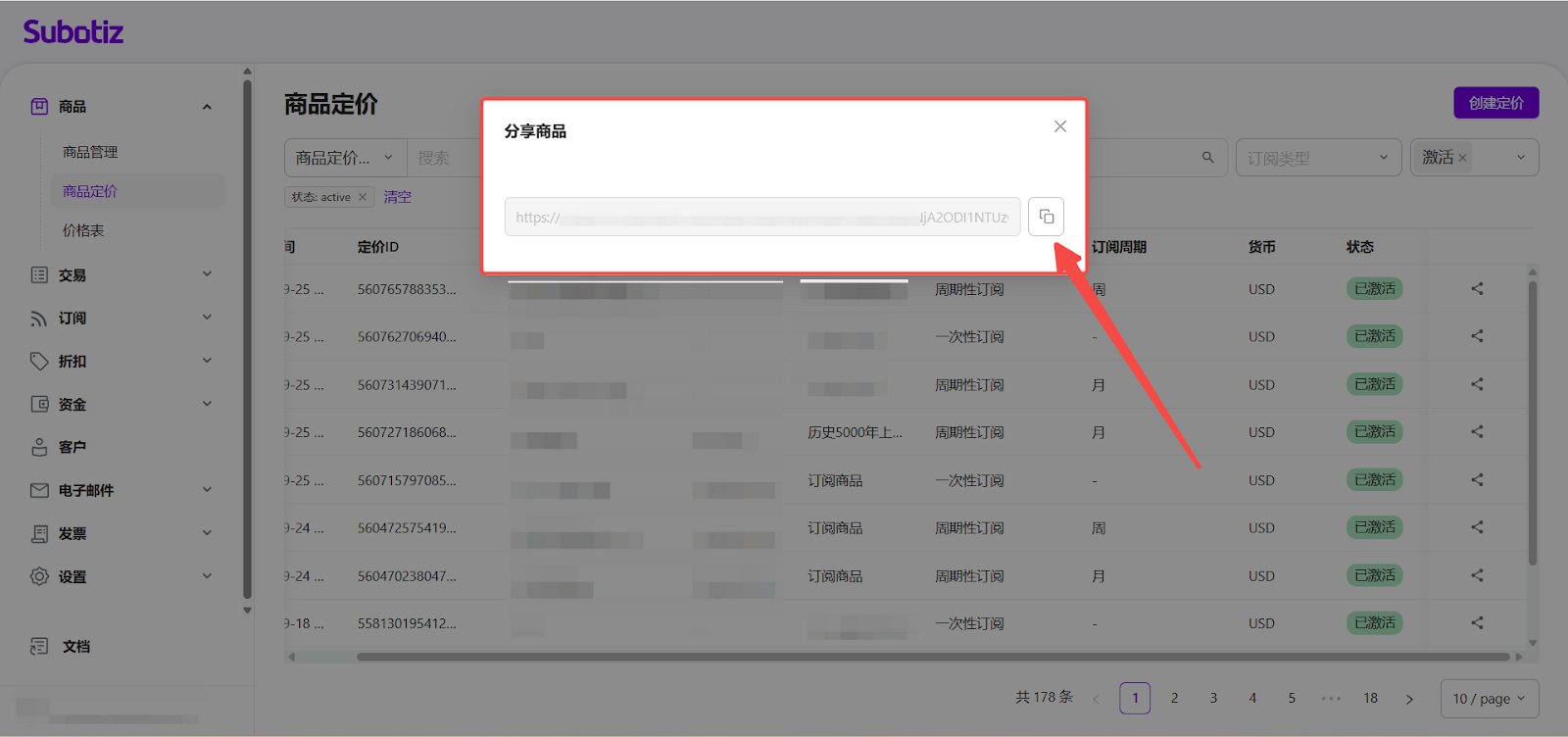Remove the 激活 status tag
Viewport: 1568px width, 737px height.
pos(1462,158)
